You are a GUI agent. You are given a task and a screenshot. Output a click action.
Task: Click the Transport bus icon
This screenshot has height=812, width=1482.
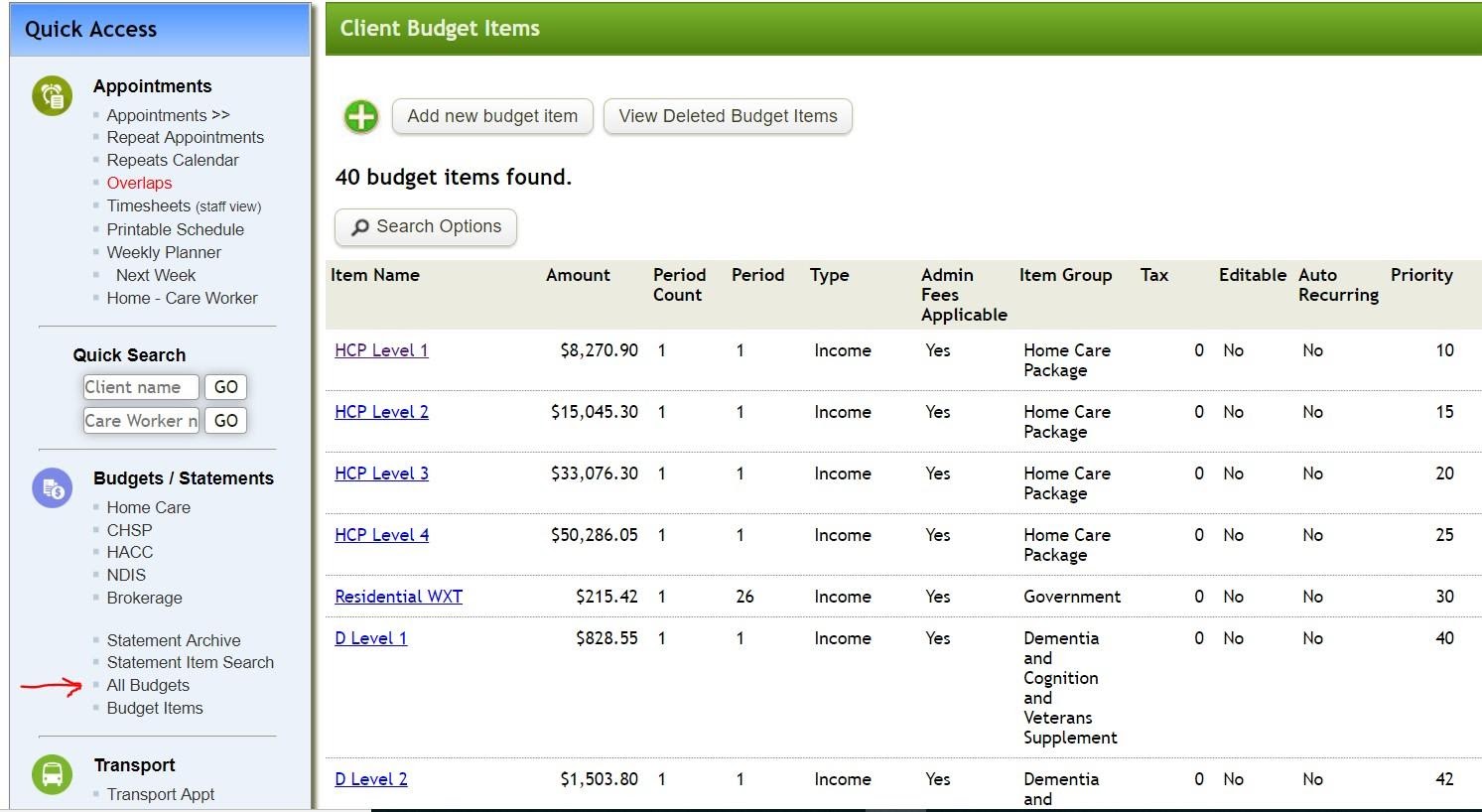52,775
